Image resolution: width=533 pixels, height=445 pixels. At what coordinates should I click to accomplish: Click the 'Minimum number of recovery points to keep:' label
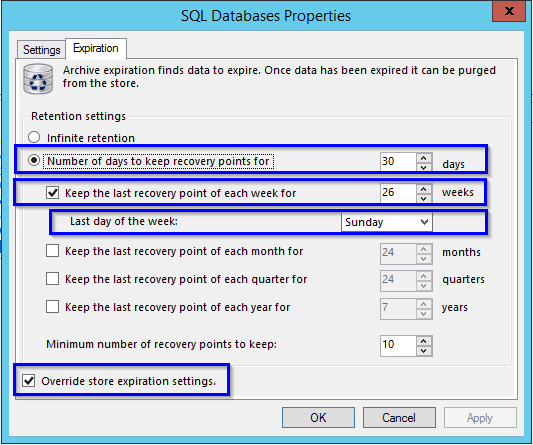click(x=161, y=344)
